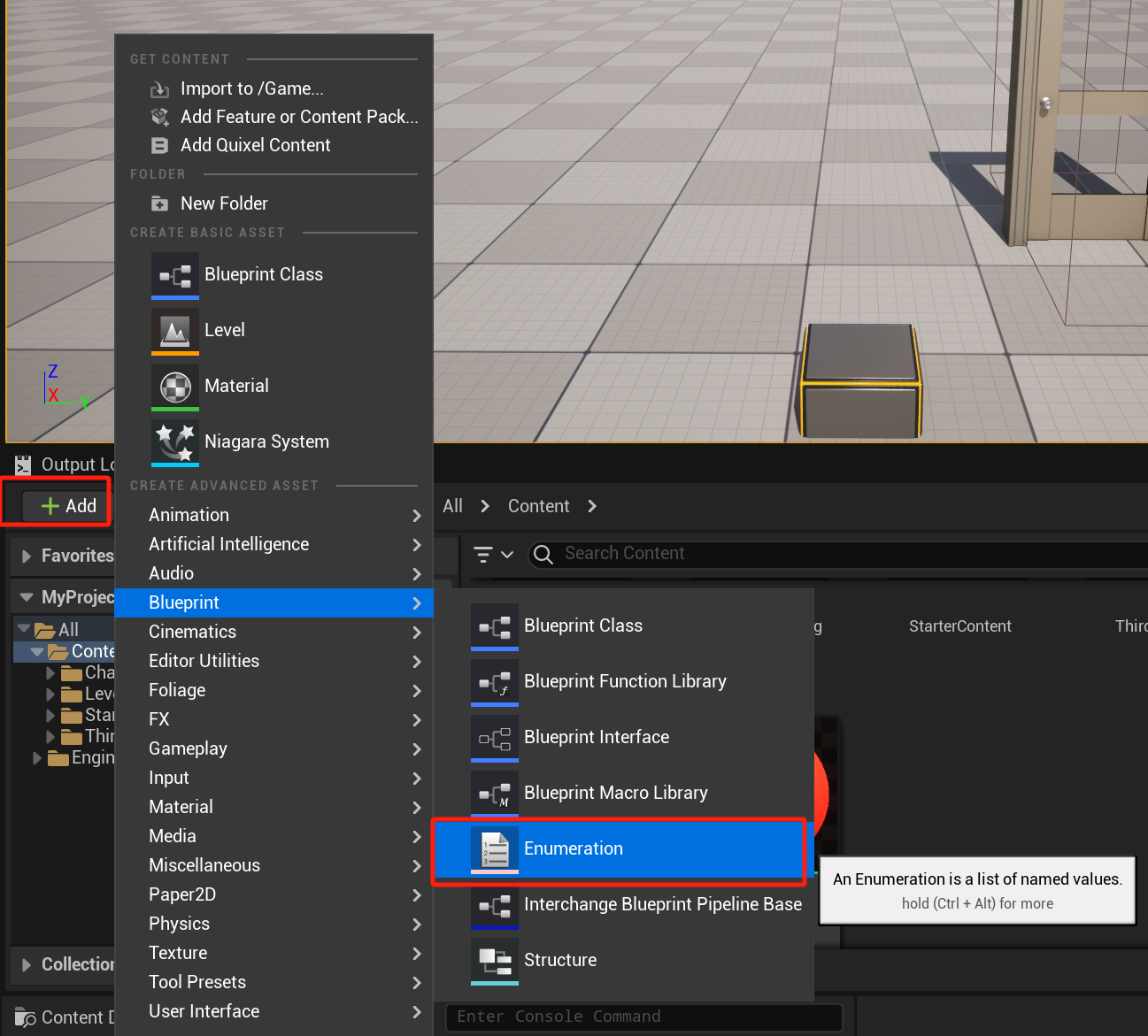Click the Level asset icon
The width and height of the screenshot is (1148, 1036).
[175, 332]
